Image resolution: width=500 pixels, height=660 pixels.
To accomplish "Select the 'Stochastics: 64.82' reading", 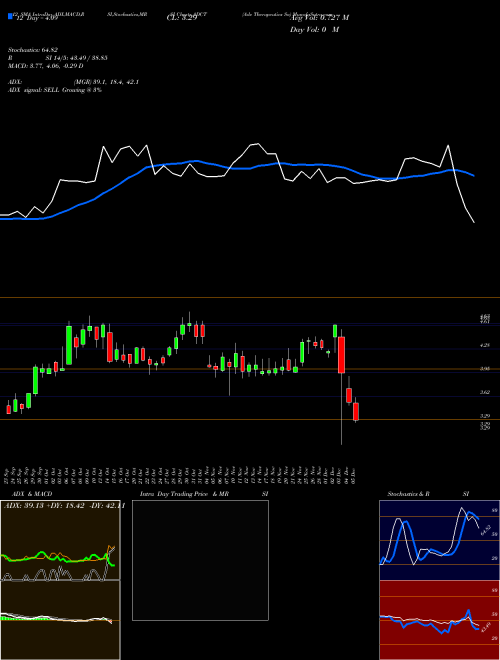I will point(33,50).
